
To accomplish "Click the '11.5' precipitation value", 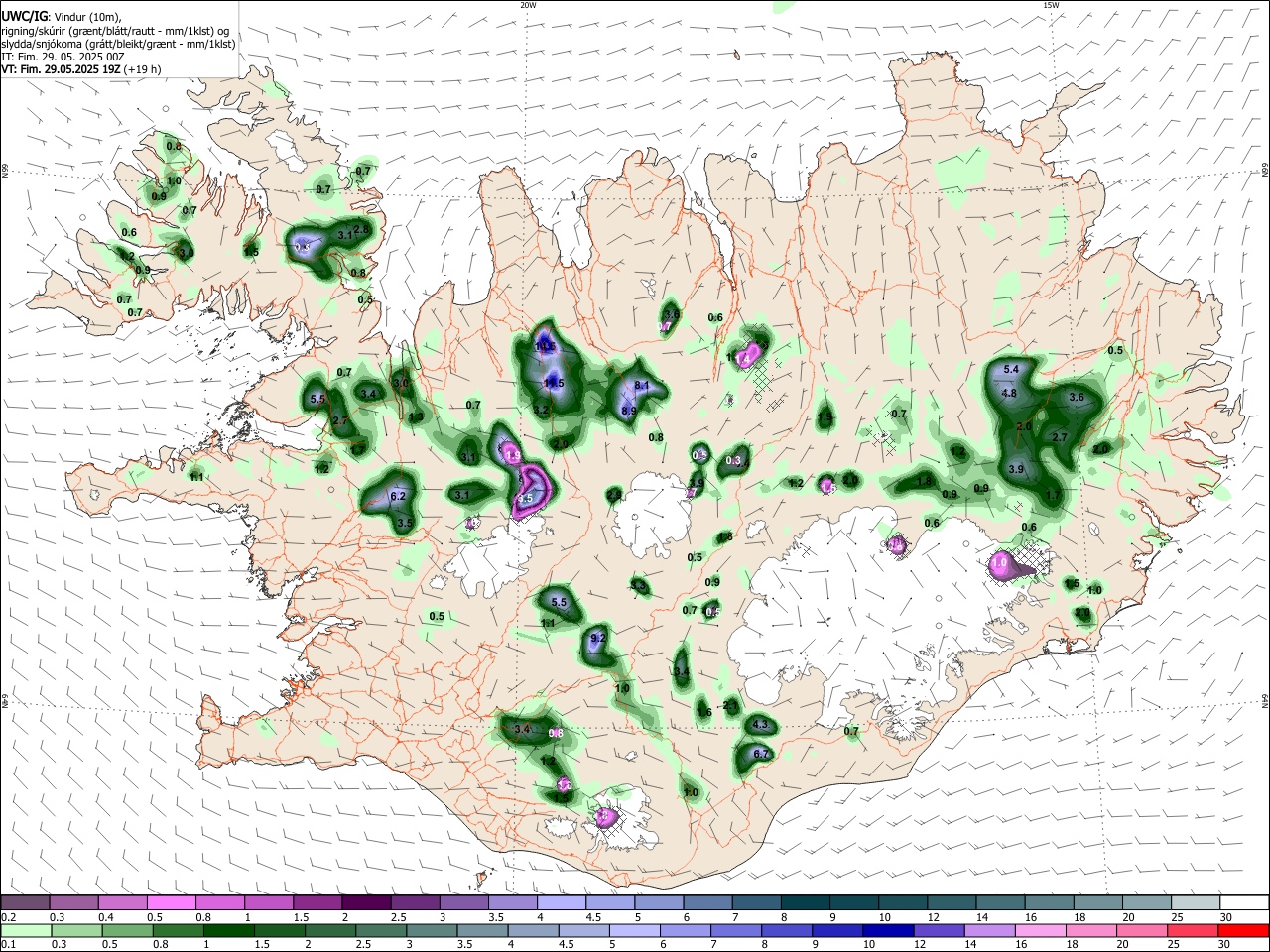I will coord(553,384).
